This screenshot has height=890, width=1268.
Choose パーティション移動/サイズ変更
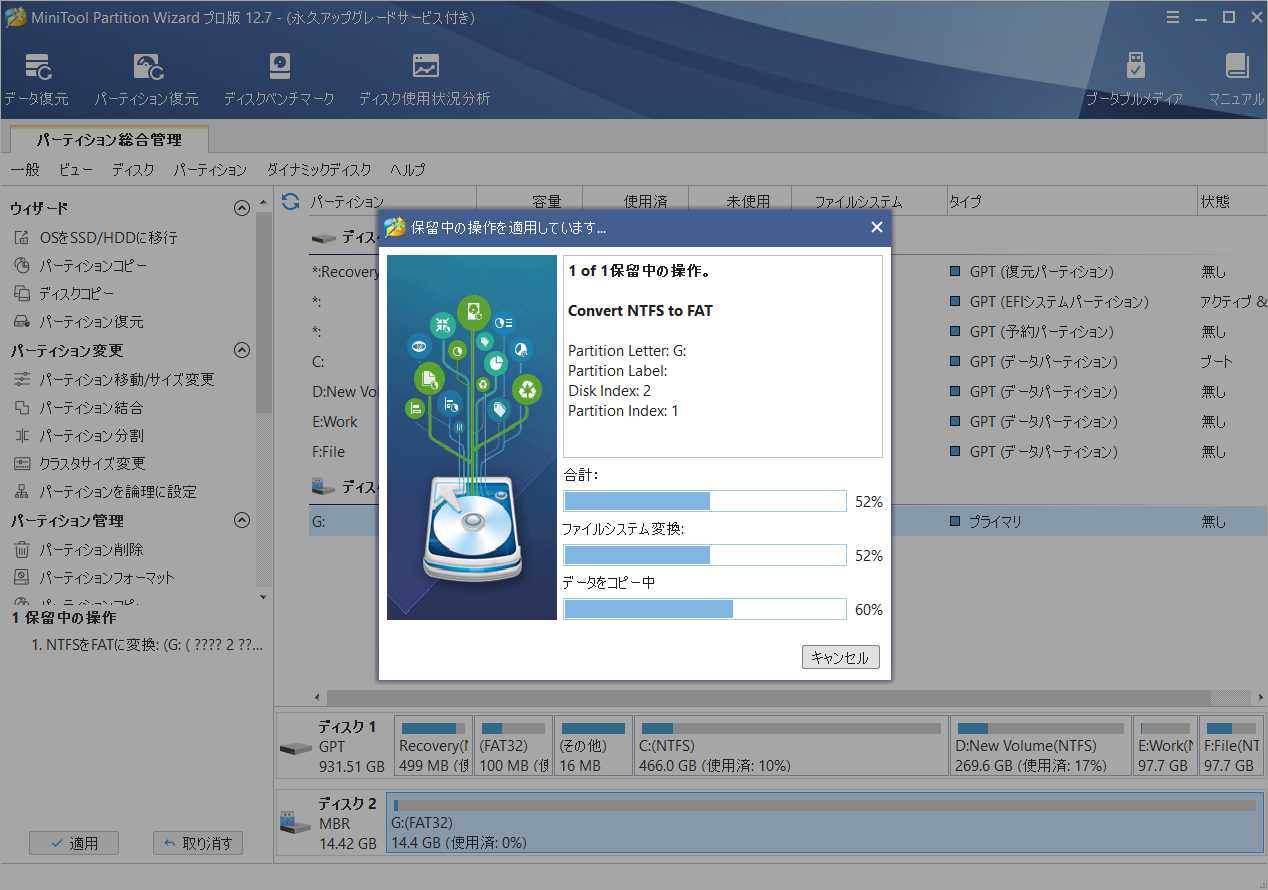coord(114,380)
